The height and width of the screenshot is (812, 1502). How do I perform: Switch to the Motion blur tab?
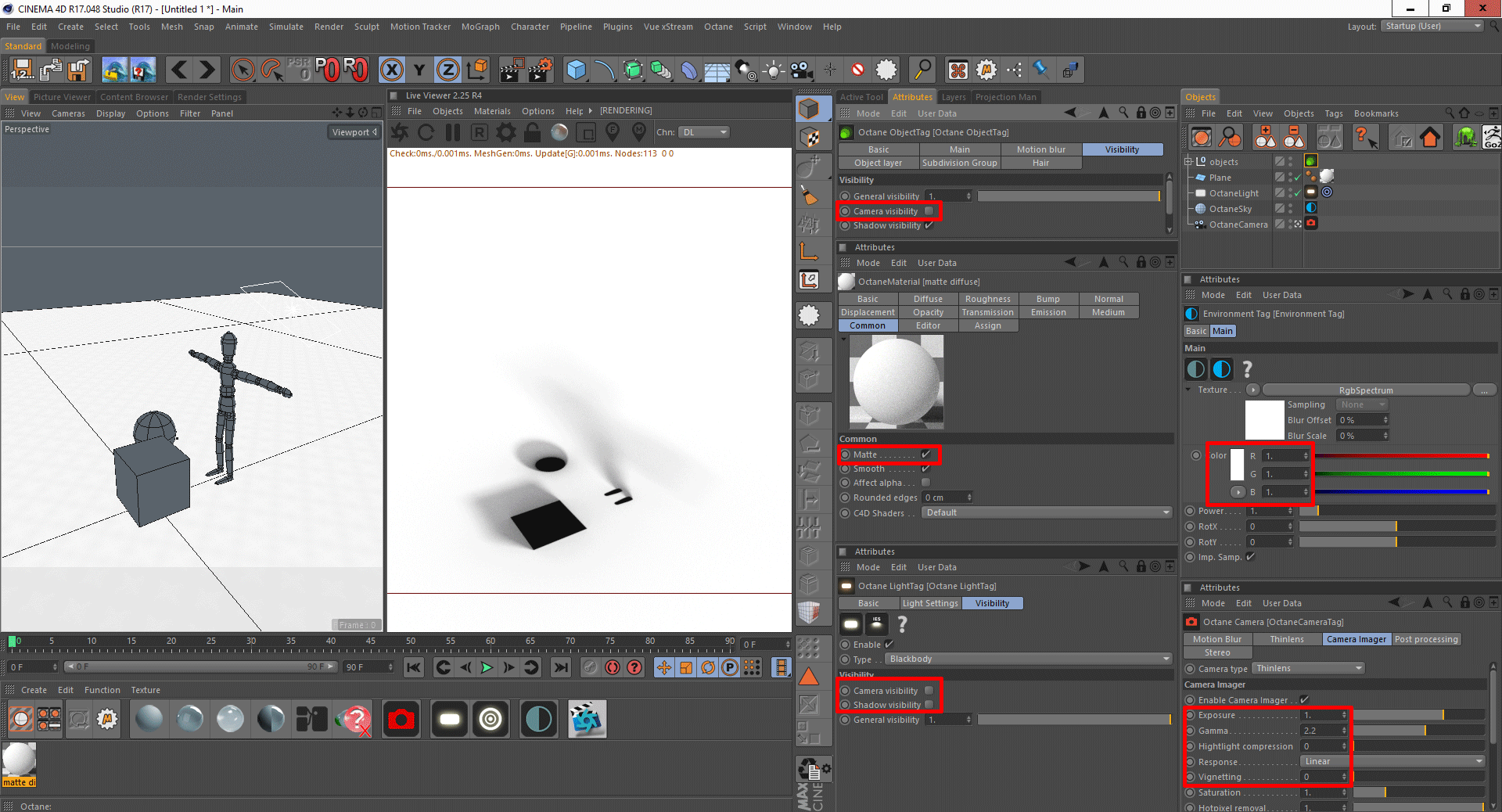1040,149
